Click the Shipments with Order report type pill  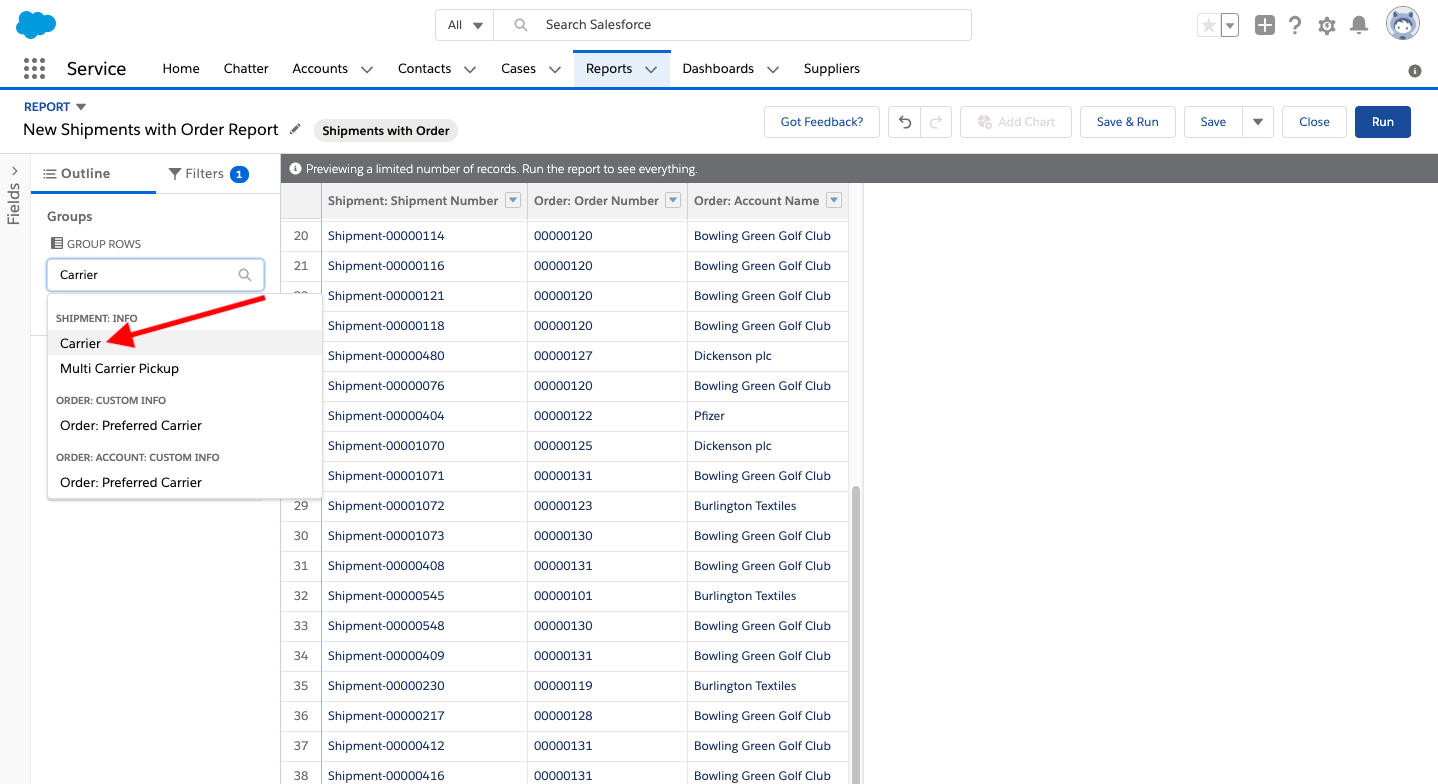click(x=386, y=130)
